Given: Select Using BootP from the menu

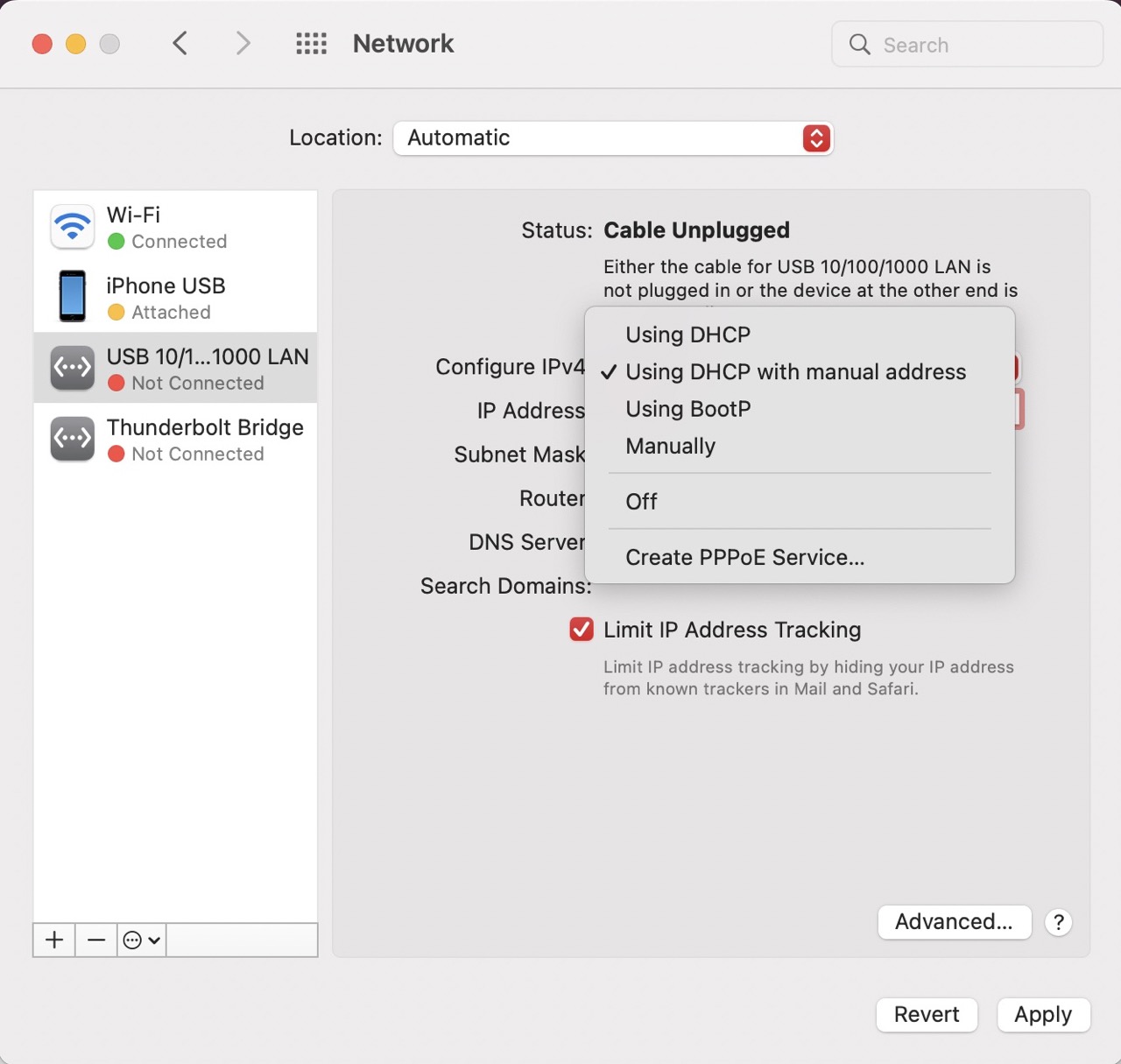Looking at the screenshot, I should 687,409.
